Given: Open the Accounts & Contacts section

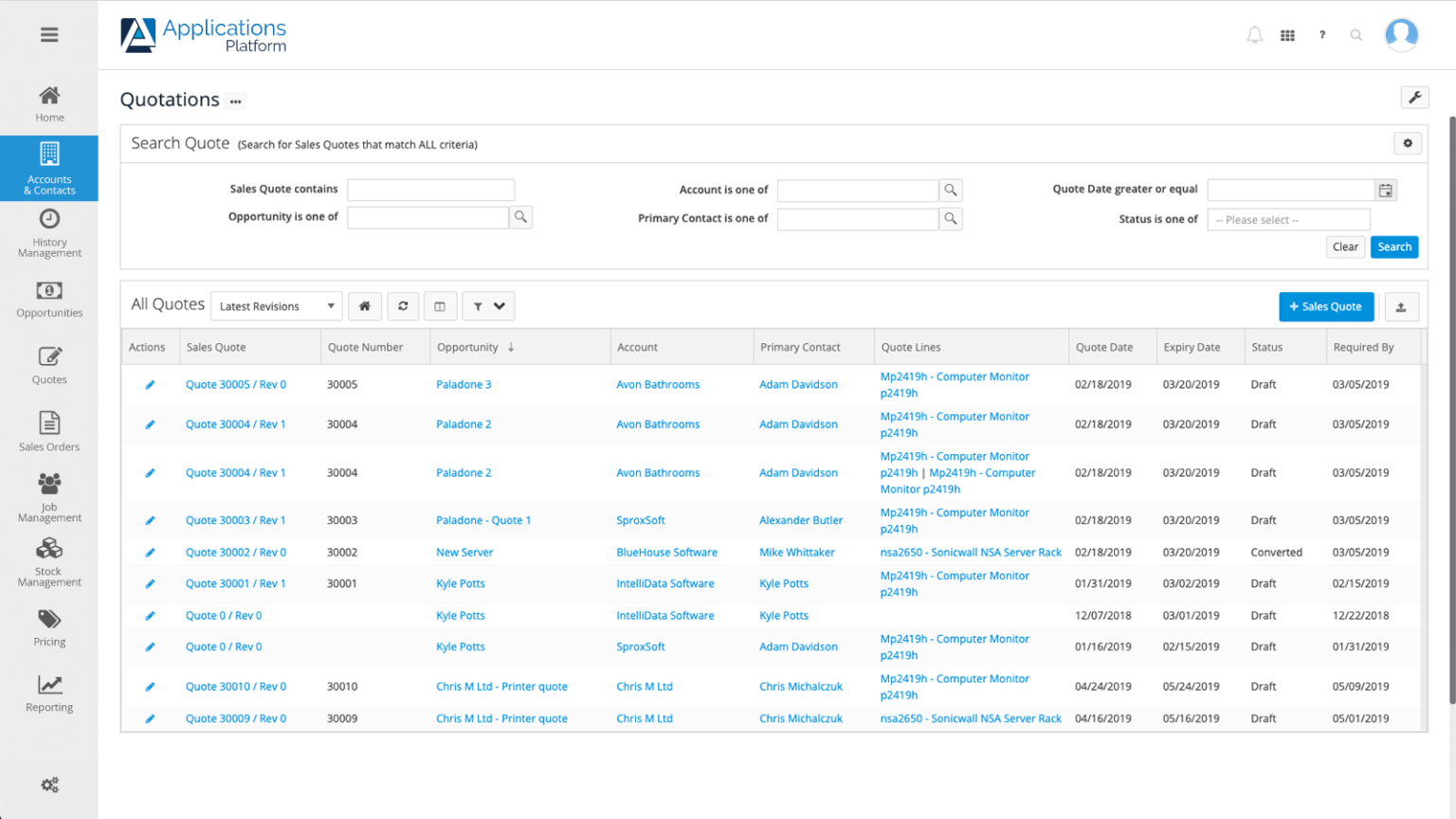Looking at the screenshot, I should (x=49, y=168).
